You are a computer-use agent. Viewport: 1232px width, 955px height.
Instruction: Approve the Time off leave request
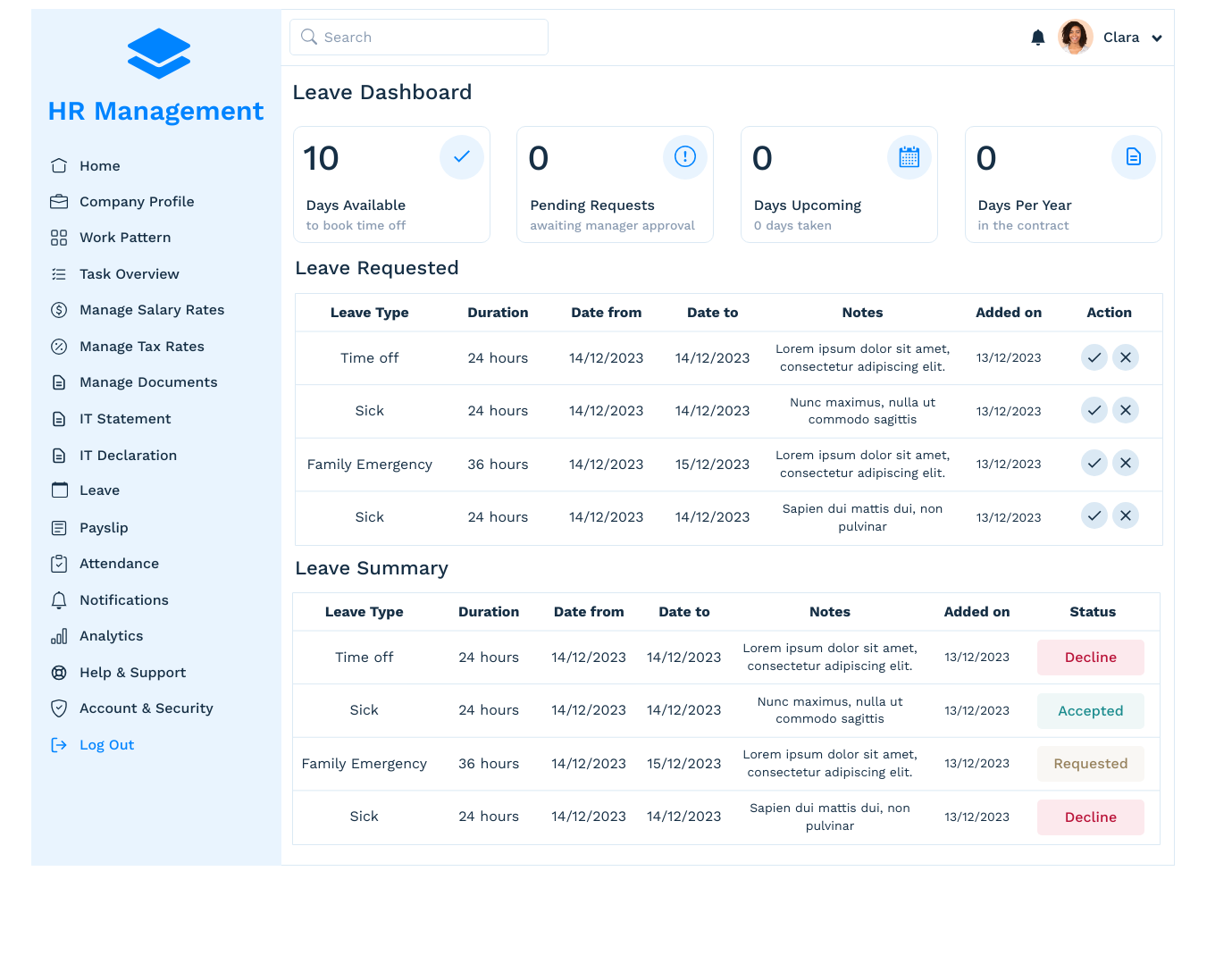pyautogui.click(x=1094, y=357)
